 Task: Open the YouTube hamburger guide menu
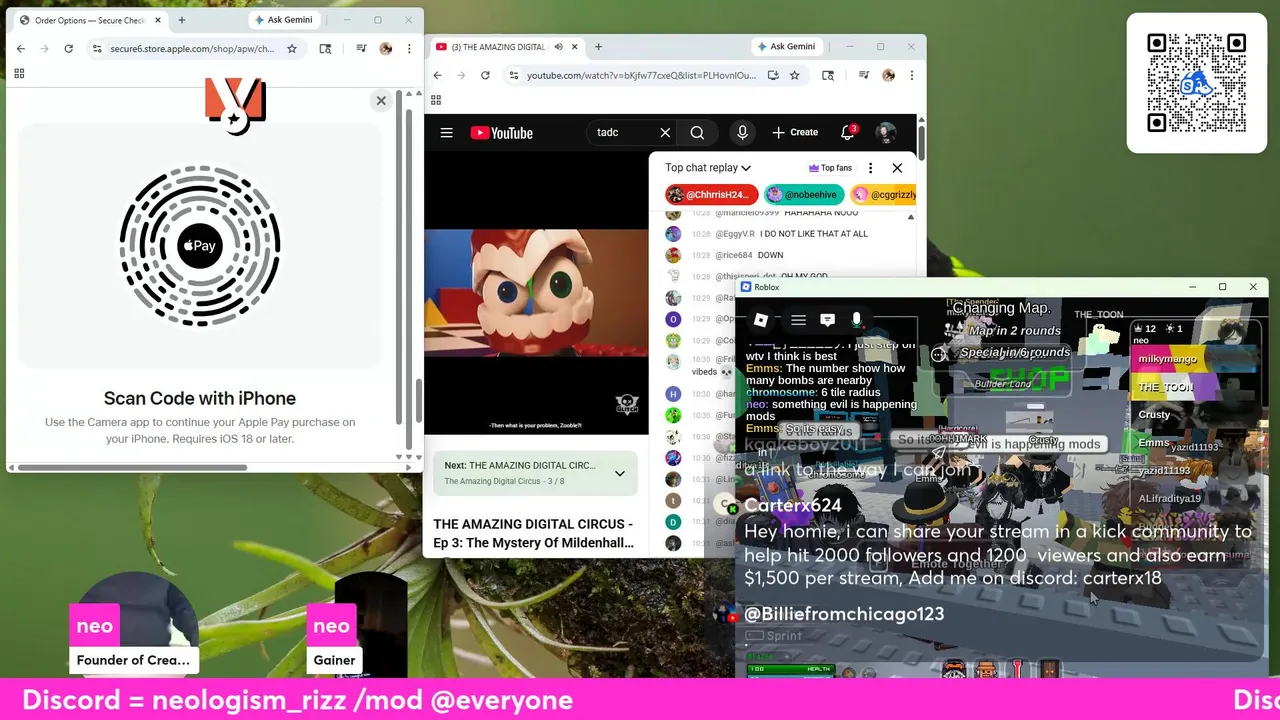(447, 132)
